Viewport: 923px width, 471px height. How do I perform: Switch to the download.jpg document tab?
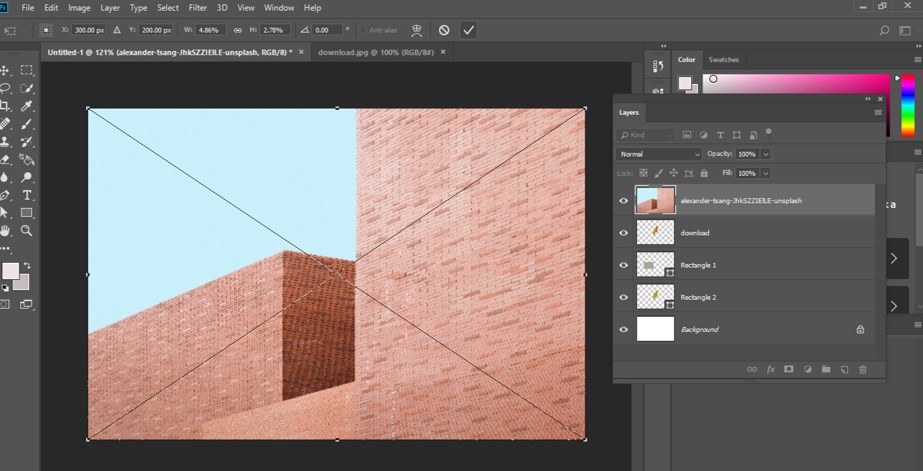pos(376,52)
